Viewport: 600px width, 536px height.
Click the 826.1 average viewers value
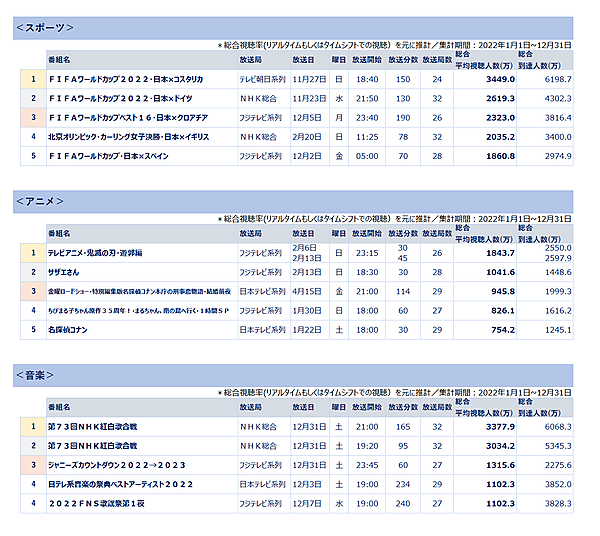503,311
